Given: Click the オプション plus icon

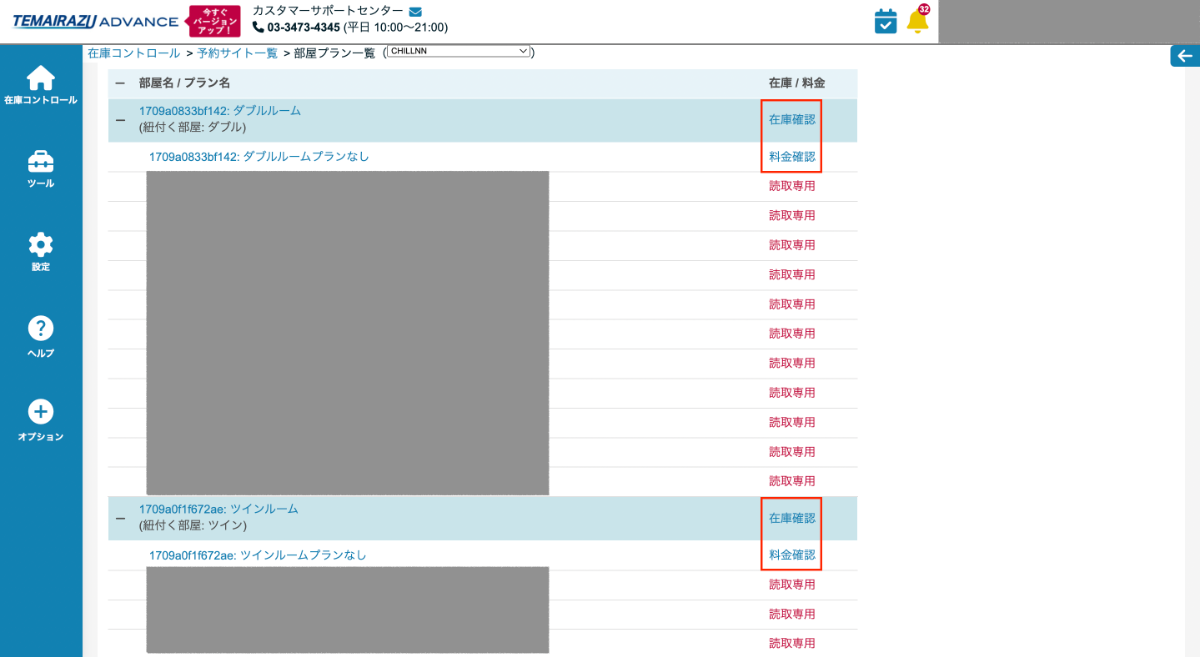Looking at the screenshot, I should (40, 412).
